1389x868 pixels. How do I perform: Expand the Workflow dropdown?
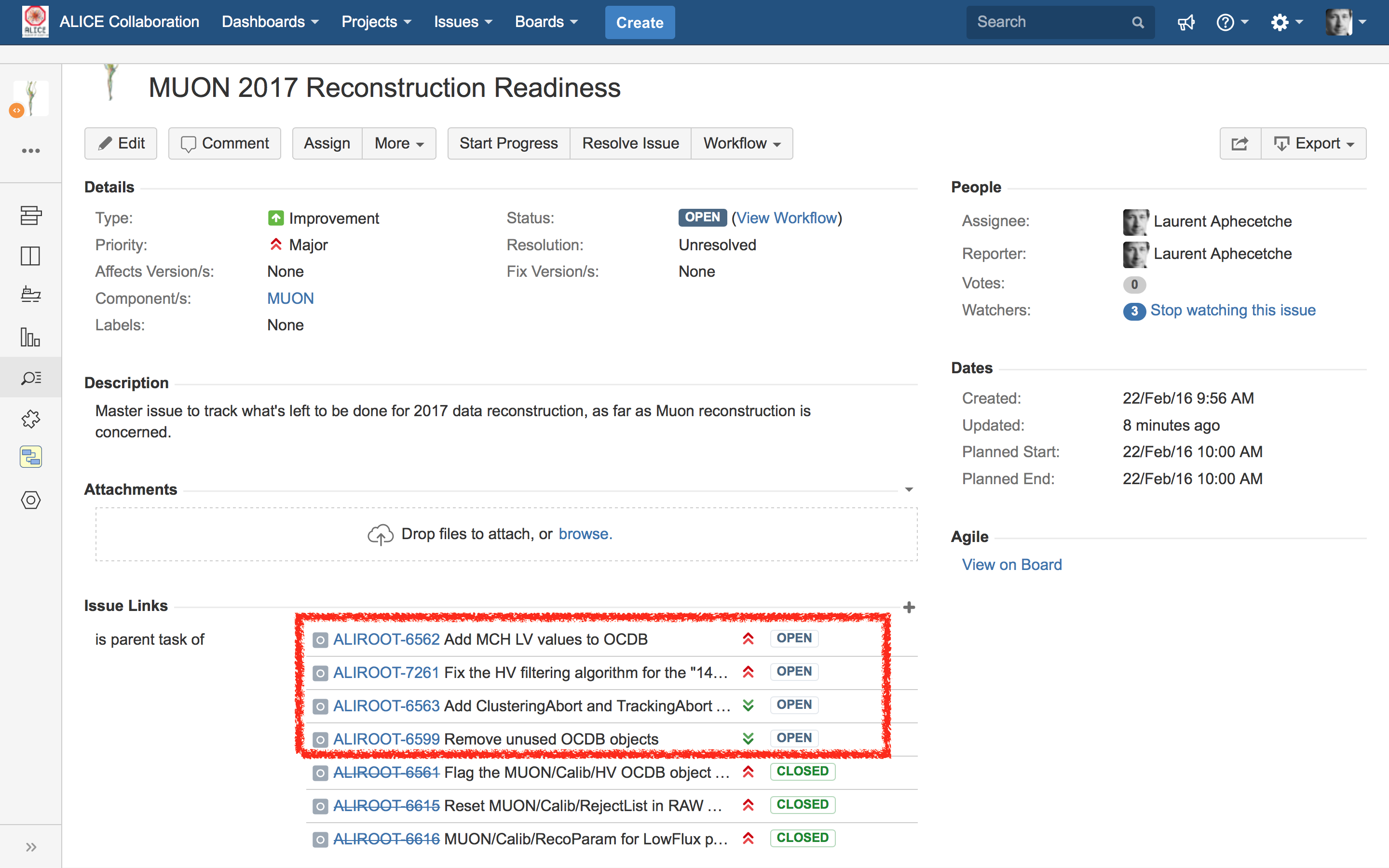point(742,144)
